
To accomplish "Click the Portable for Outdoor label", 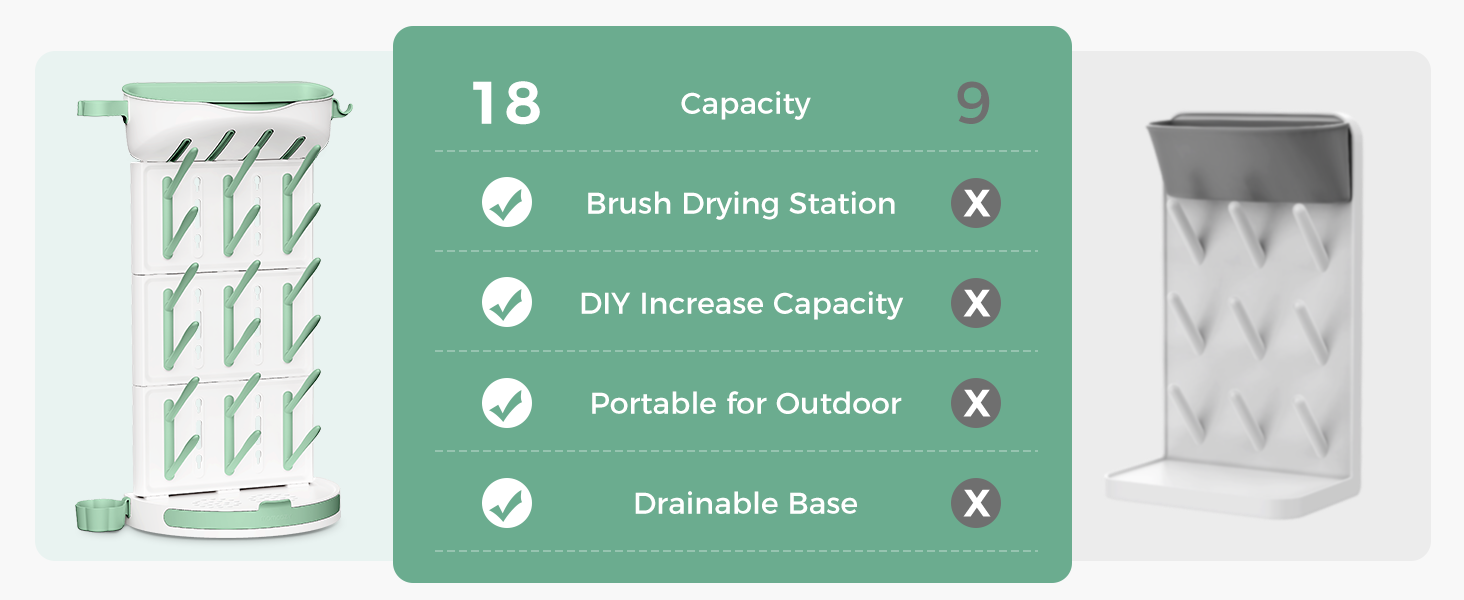I will click(x=745, y=404).
